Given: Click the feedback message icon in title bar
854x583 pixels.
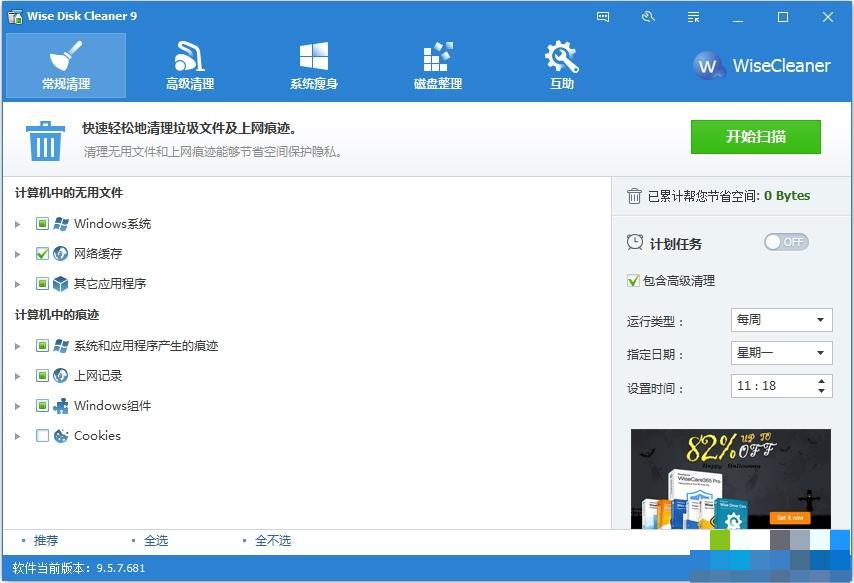Looking at the screenshot, I should tap(602, 17).
